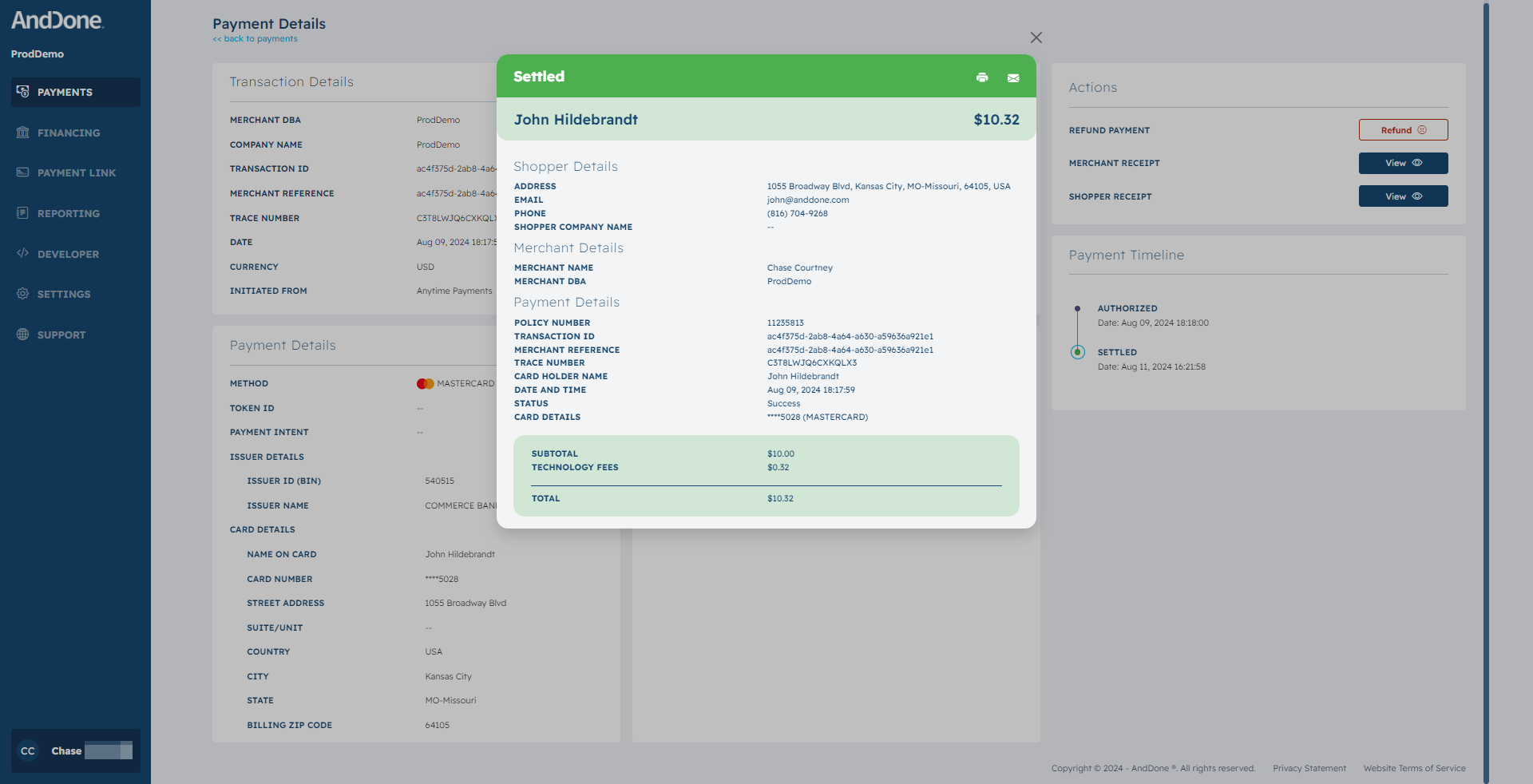Click transaction ID value in the popup
Image resolution: width=1533 pixels, height=784 pixels.
tap(850, 336)
